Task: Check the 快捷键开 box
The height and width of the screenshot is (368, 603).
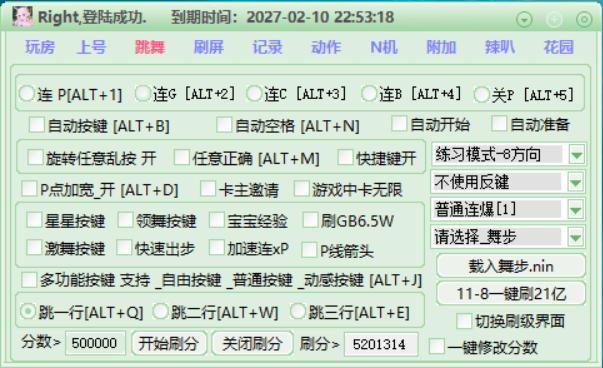Action: point(345,157)
